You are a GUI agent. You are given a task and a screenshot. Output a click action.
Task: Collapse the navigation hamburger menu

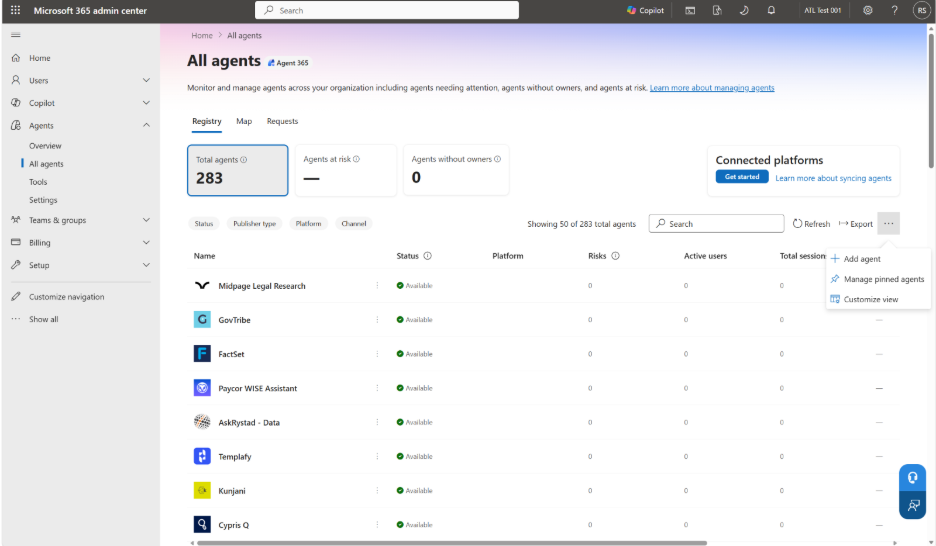[x=16, y=35]
